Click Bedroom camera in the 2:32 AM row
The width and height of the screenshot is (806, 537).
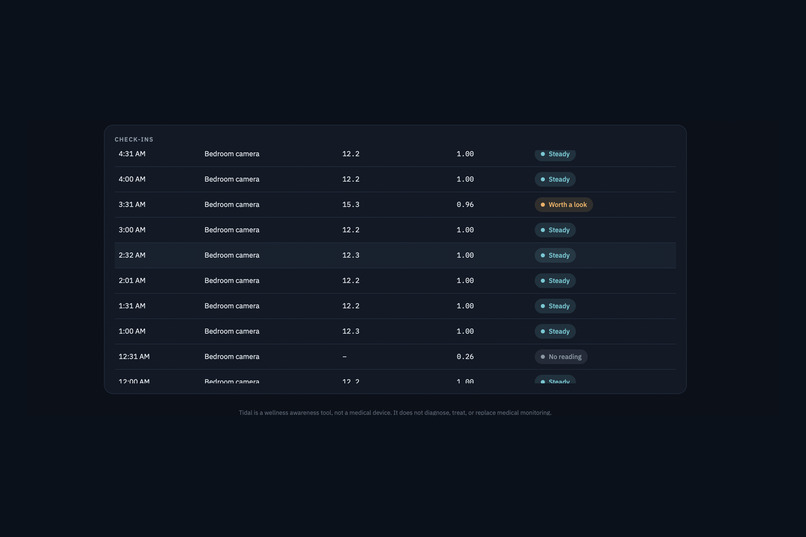[x=232, y=255]
